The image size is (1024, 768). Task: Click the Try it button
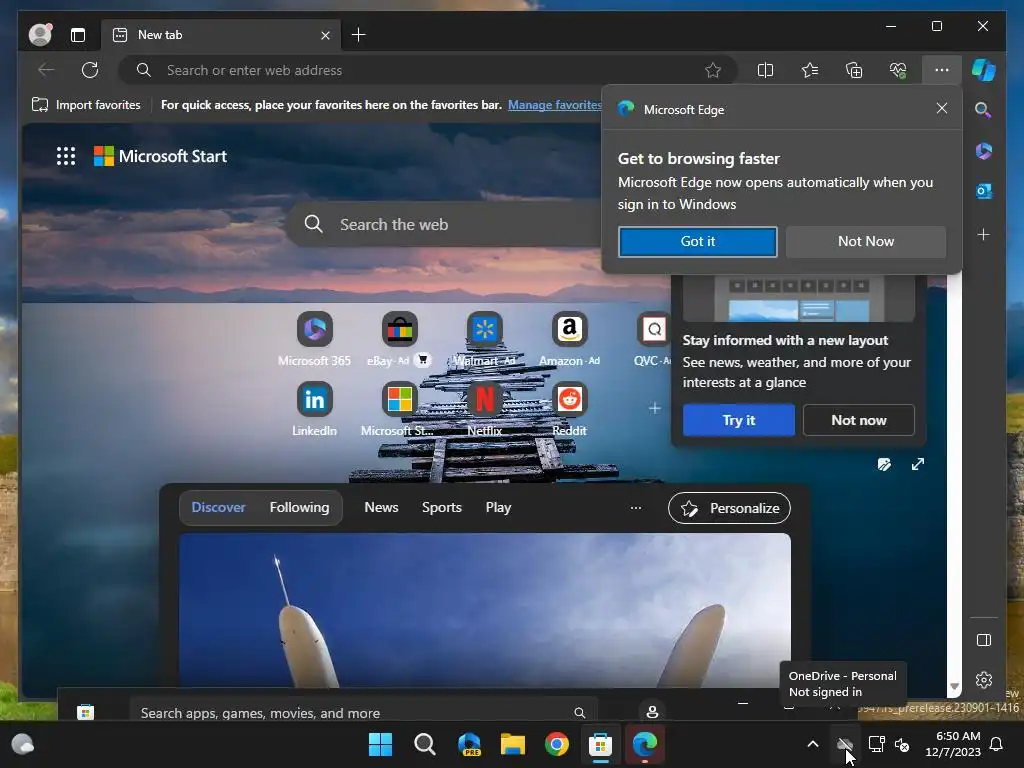[x=739, y=420]
